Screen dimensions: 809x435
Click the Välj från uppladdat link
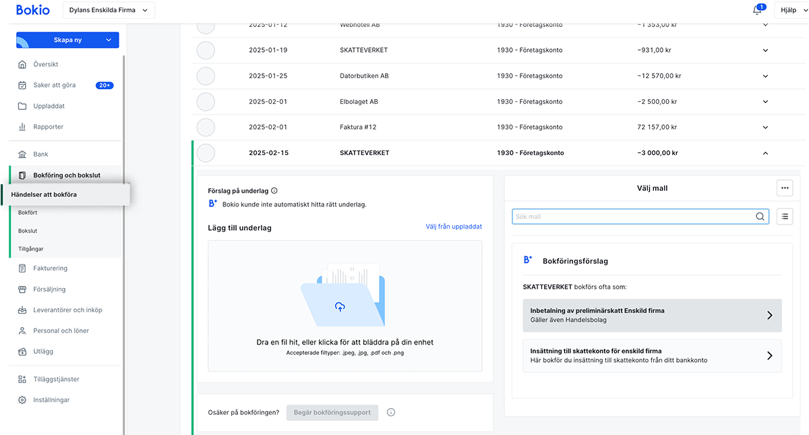pyautogui.click(x=453, y=227)
